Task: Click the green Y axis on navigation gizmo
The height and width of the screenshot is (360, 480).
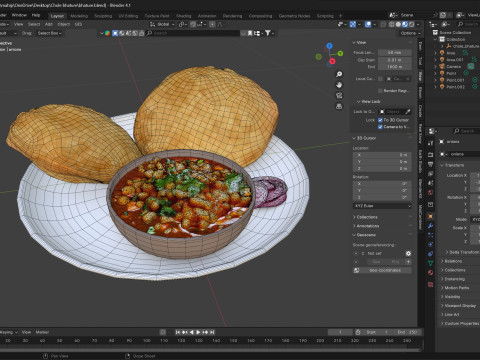Action: [340, 53]
